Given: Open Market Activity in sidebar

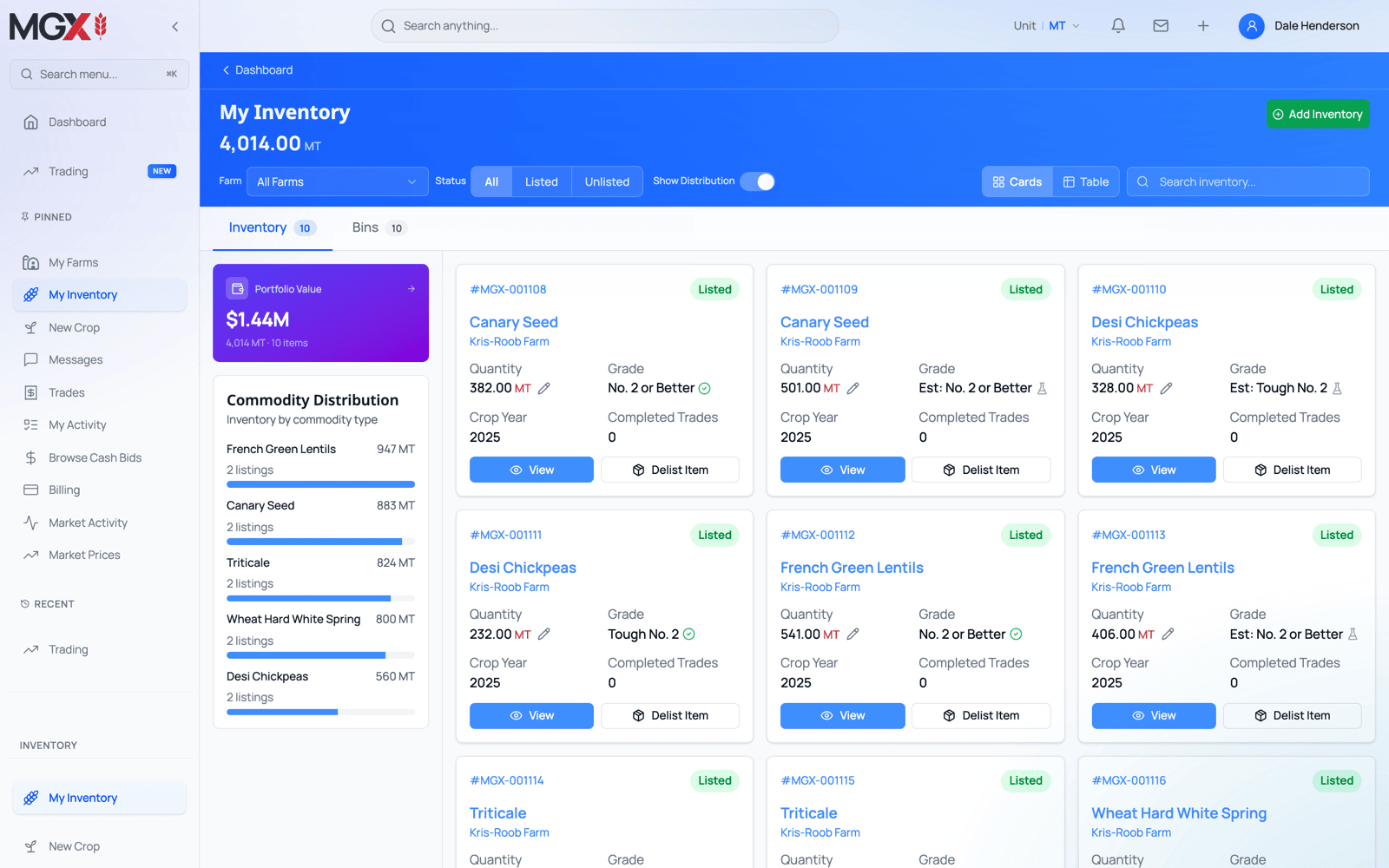Looking at the screenshot, I should coord(100,523).
